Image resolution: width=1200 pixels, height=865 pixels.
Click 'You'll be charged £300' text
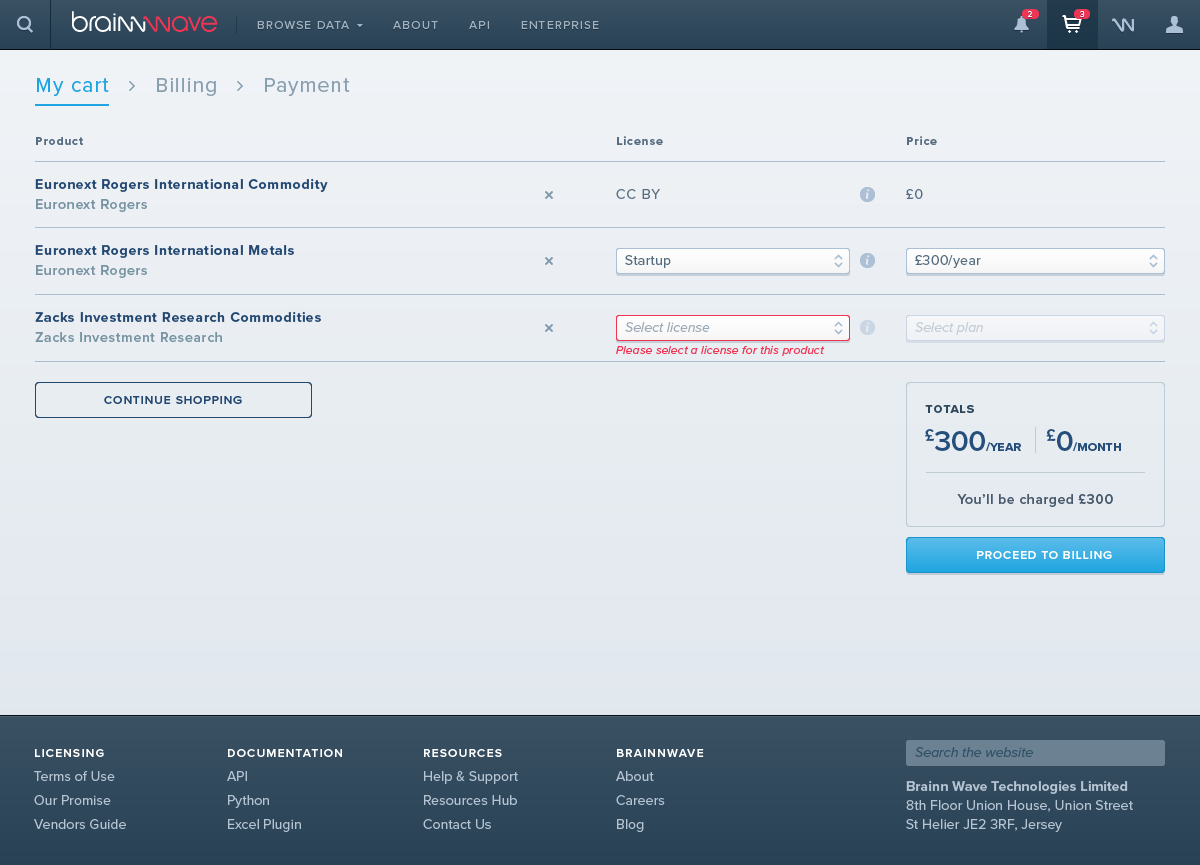[x=1035, y=500]
